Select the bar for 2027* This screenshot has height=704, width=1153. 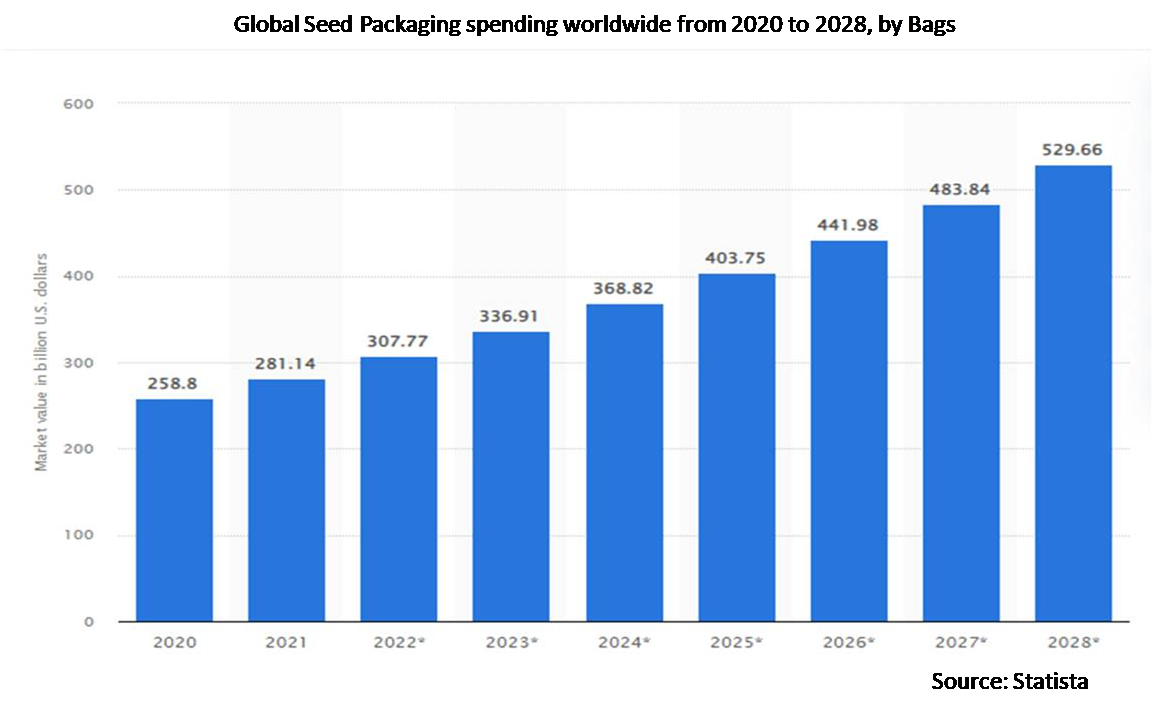pyautogui.click(x=961, y=413)
